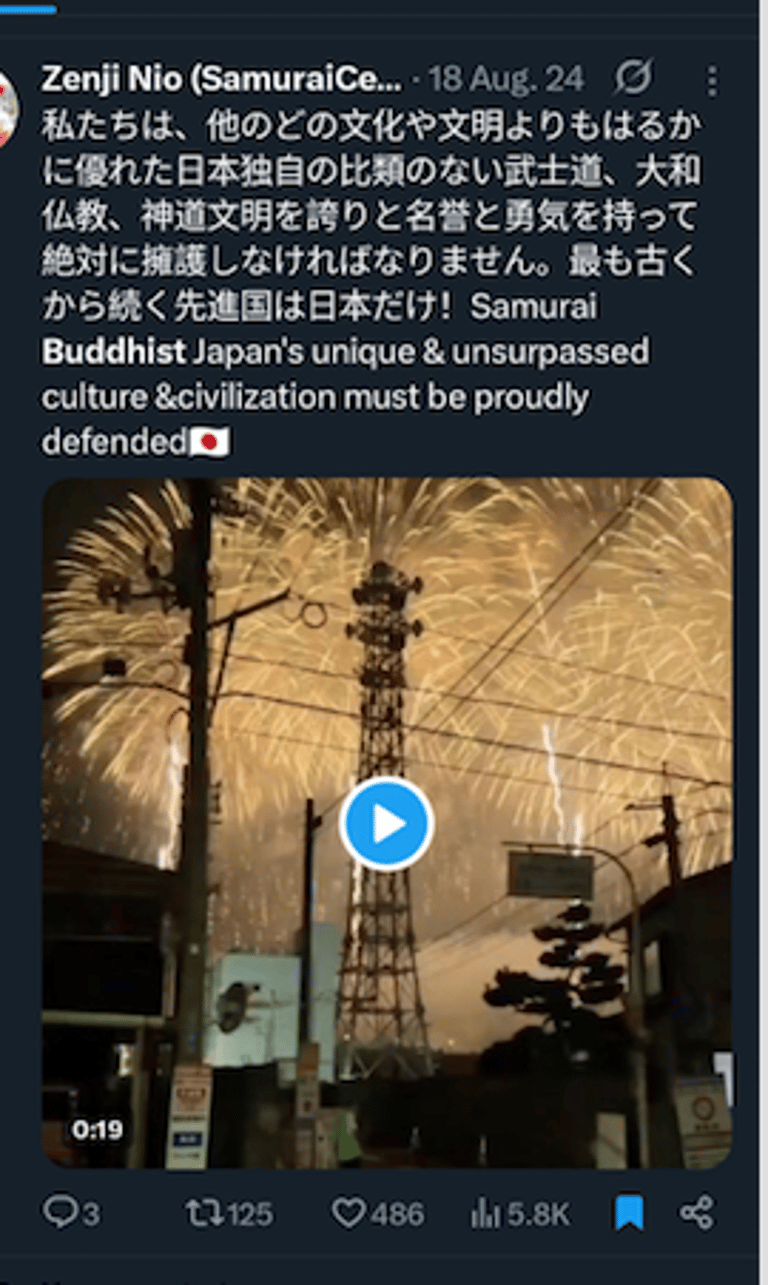This screenshot has height=1285, width=768.
Task: Click the like count 486
Action: [x=397, y=1215]
